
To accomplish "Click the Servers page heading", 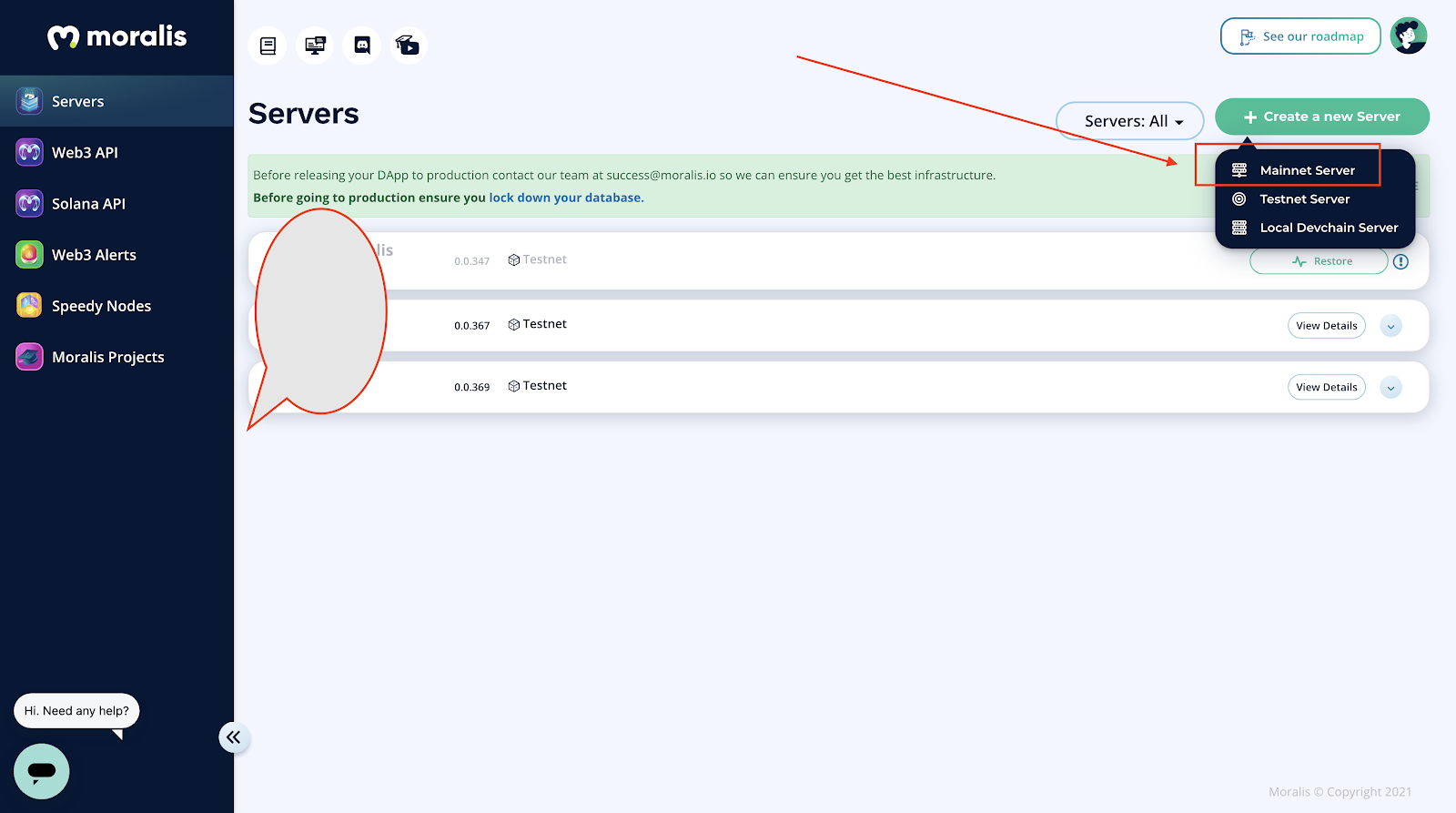I will pos(304,114).
